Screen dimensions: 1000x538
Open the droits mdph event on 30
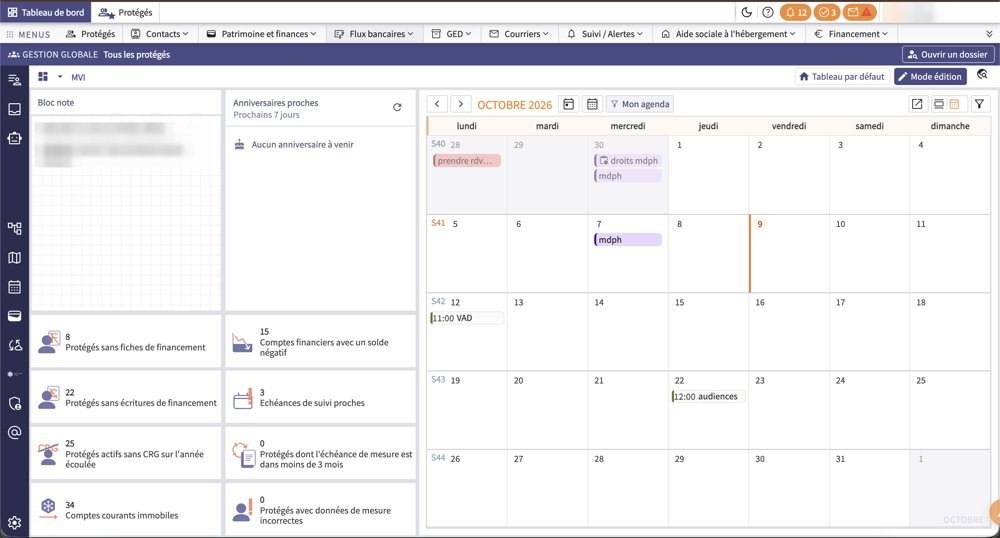628,161
